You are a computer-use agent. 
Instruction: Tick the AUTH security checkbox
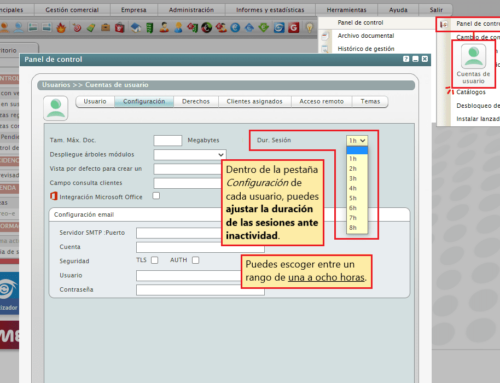coord(195,260)
